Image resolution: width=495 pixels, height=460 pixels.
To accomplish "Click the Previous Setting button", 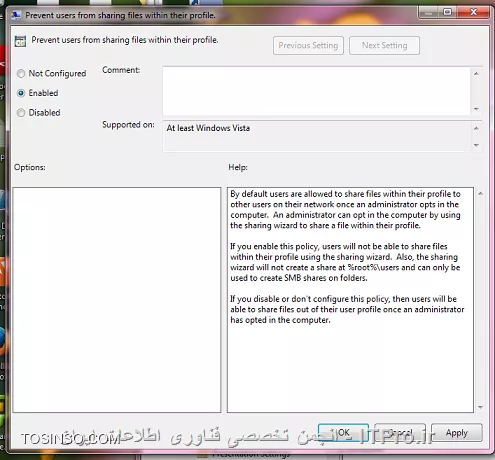I will pos(308,46).
